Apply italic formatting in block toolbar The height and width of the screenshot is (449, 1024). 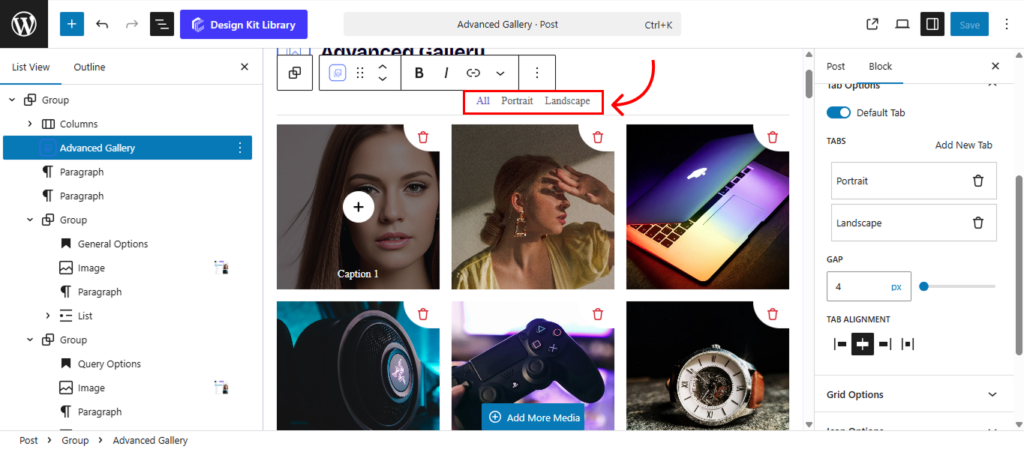[x=446, y=73]
